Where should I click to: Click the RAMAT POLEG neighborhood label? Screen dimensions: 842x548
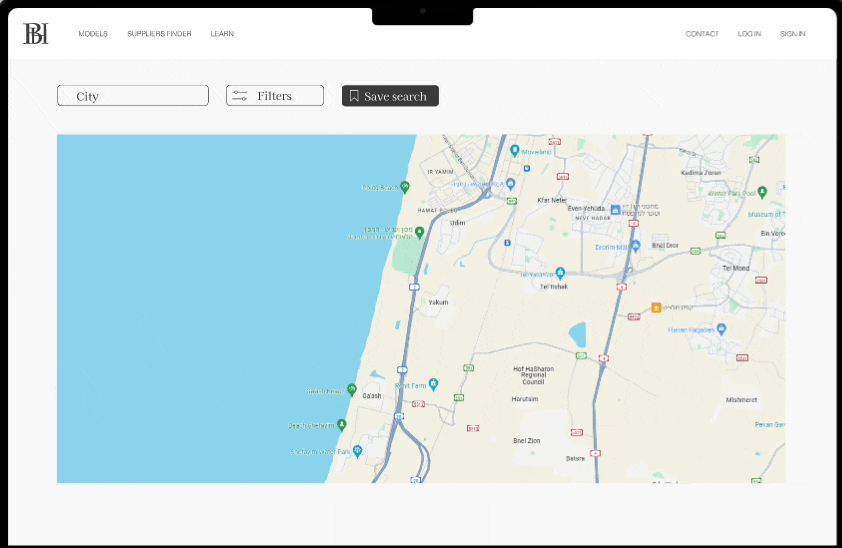(x=437, y=210)
